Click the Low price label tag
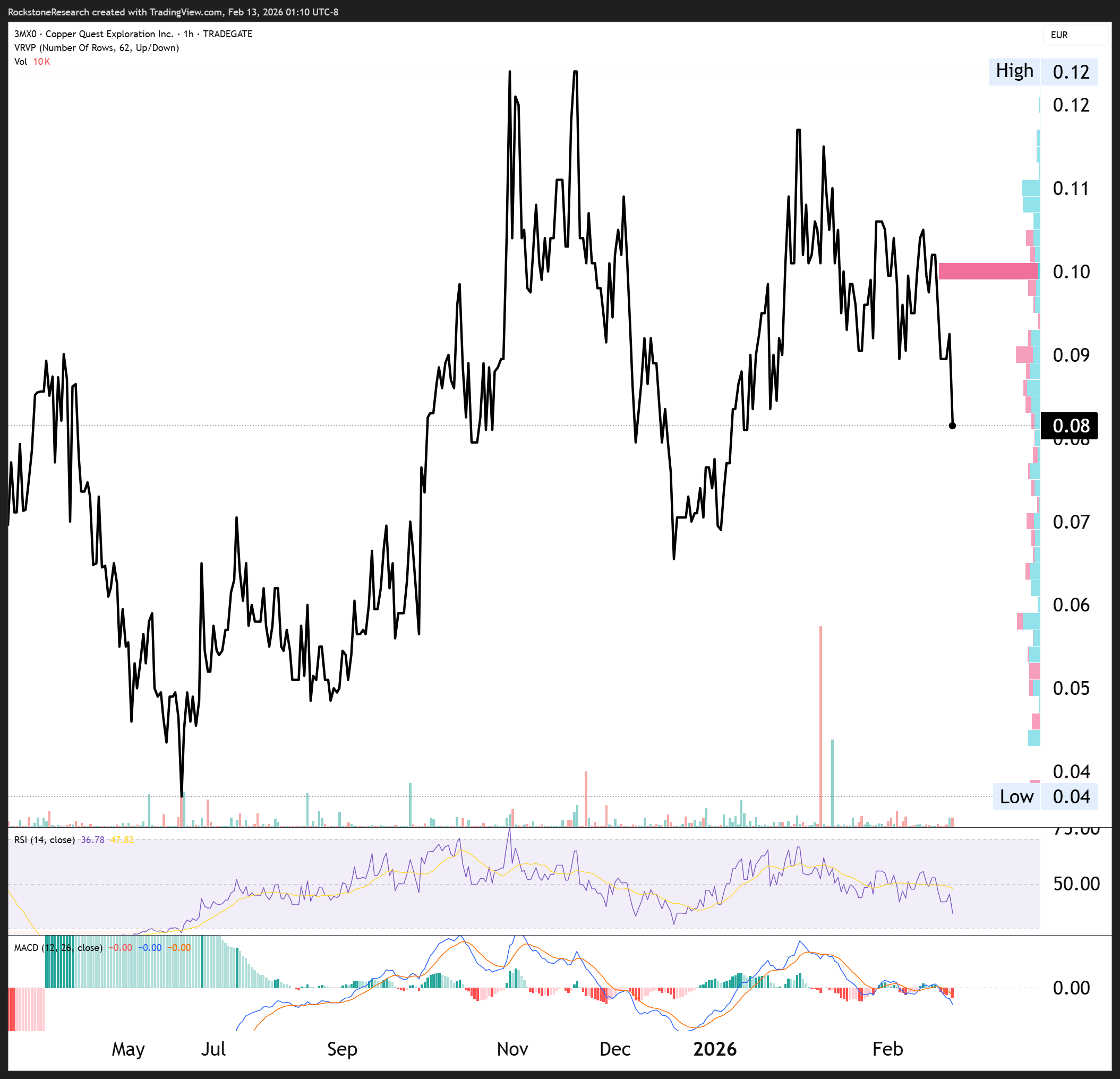 [x=1016, y=796]
